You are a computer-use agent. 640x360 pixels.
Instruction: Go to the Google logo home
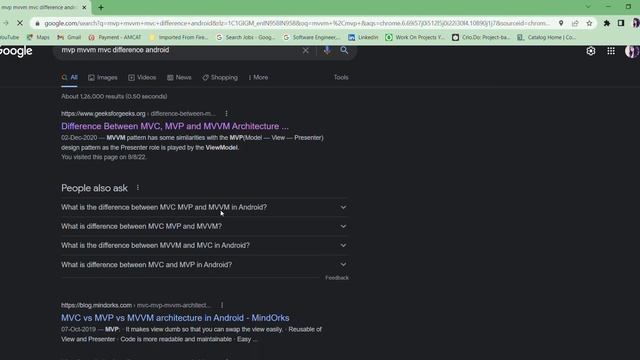[16, 51]
